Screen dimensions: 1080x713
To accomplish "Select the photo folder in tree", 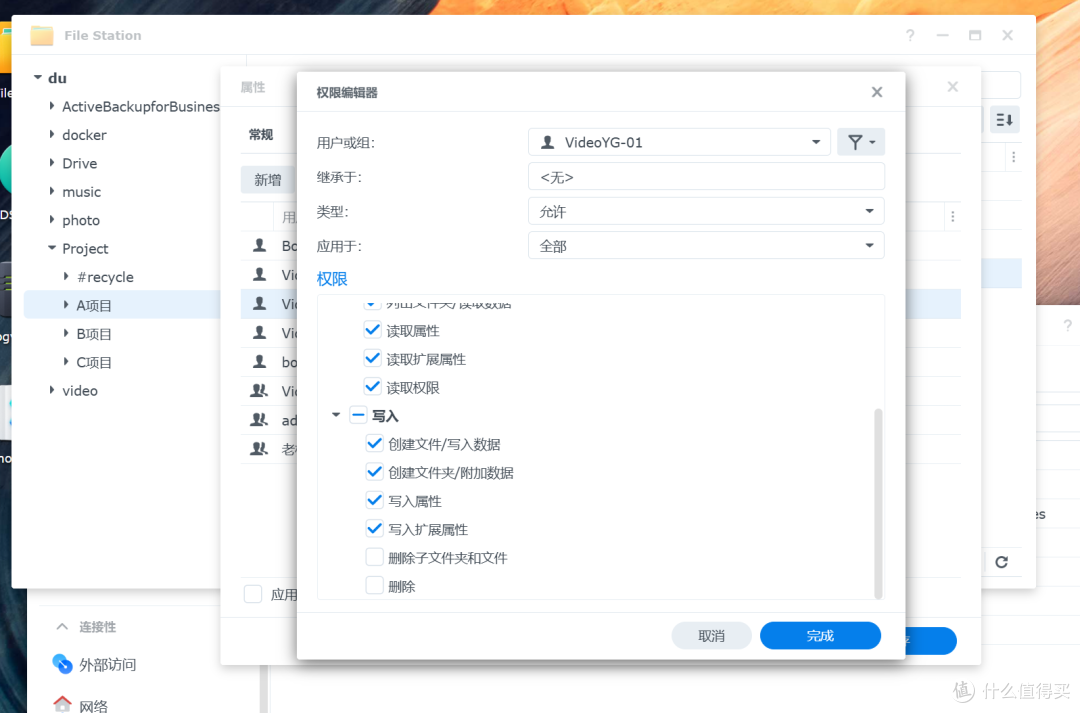I will click(x=81, y=220).
